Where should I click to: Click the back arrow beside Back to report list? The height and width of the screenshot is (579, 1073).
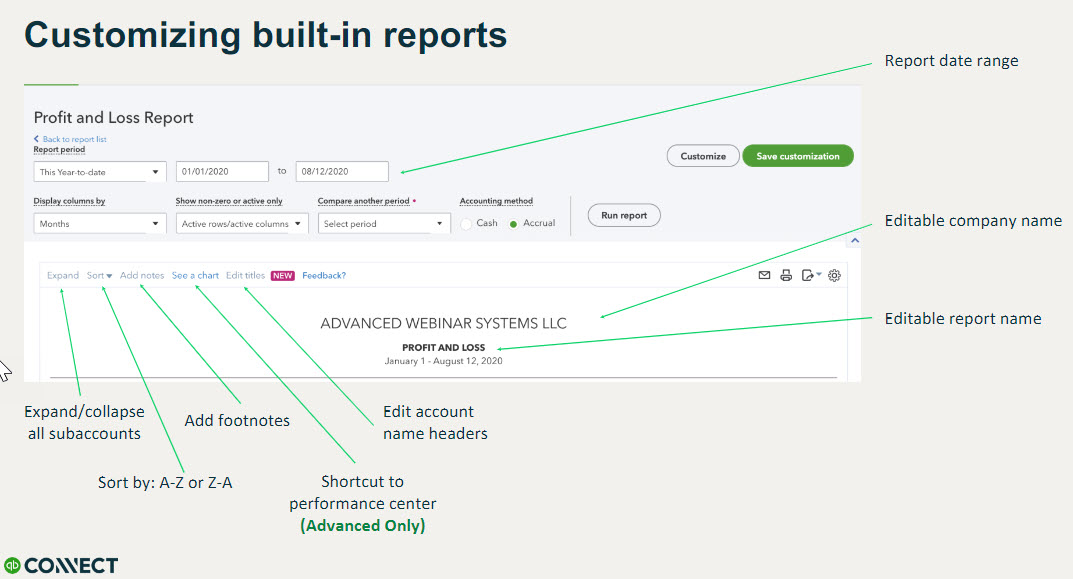pyautogui.click(x=37, y=139)
